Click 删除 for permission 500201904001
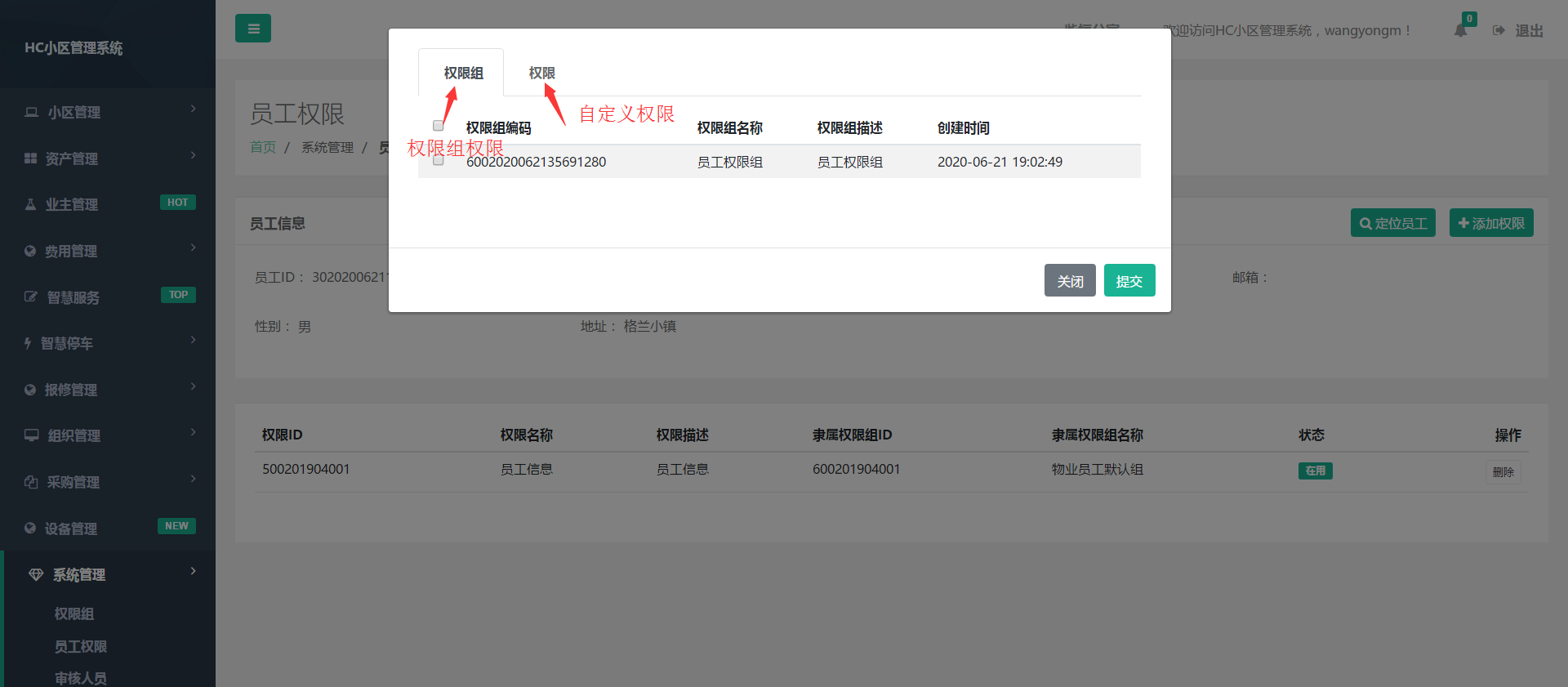 click(x=1503, y=472)
